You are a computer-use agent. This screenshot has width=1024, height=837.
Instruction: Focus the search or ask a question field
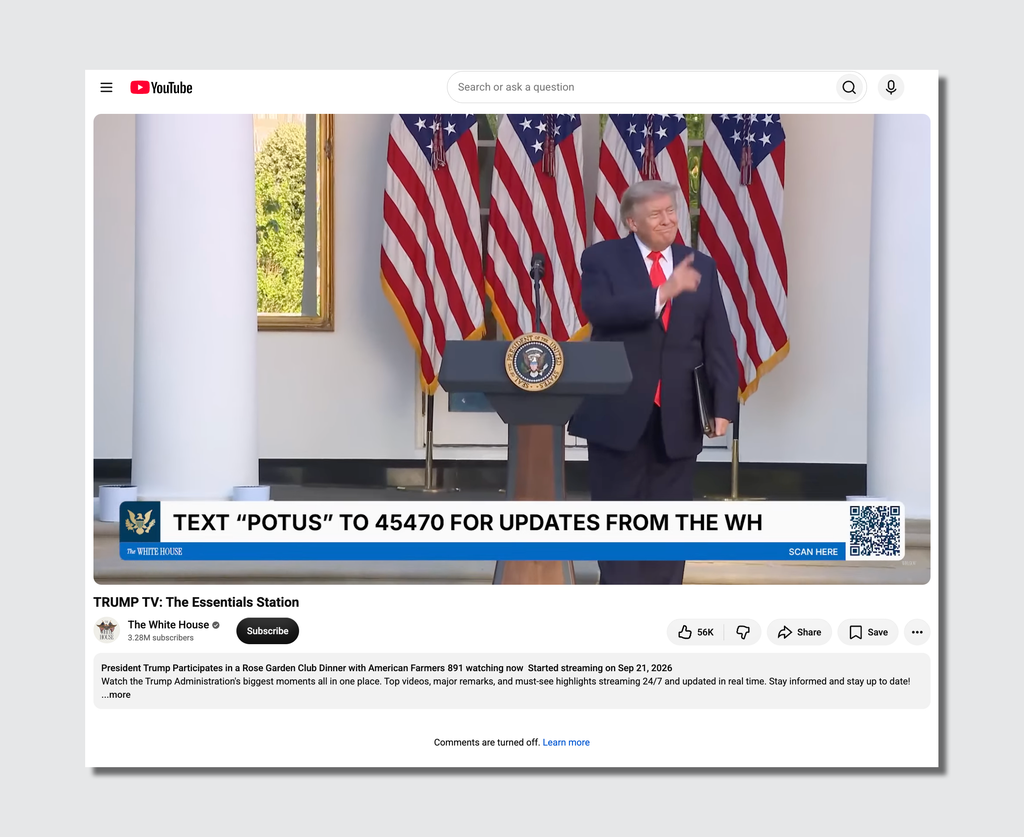click(x=641, y=87)
